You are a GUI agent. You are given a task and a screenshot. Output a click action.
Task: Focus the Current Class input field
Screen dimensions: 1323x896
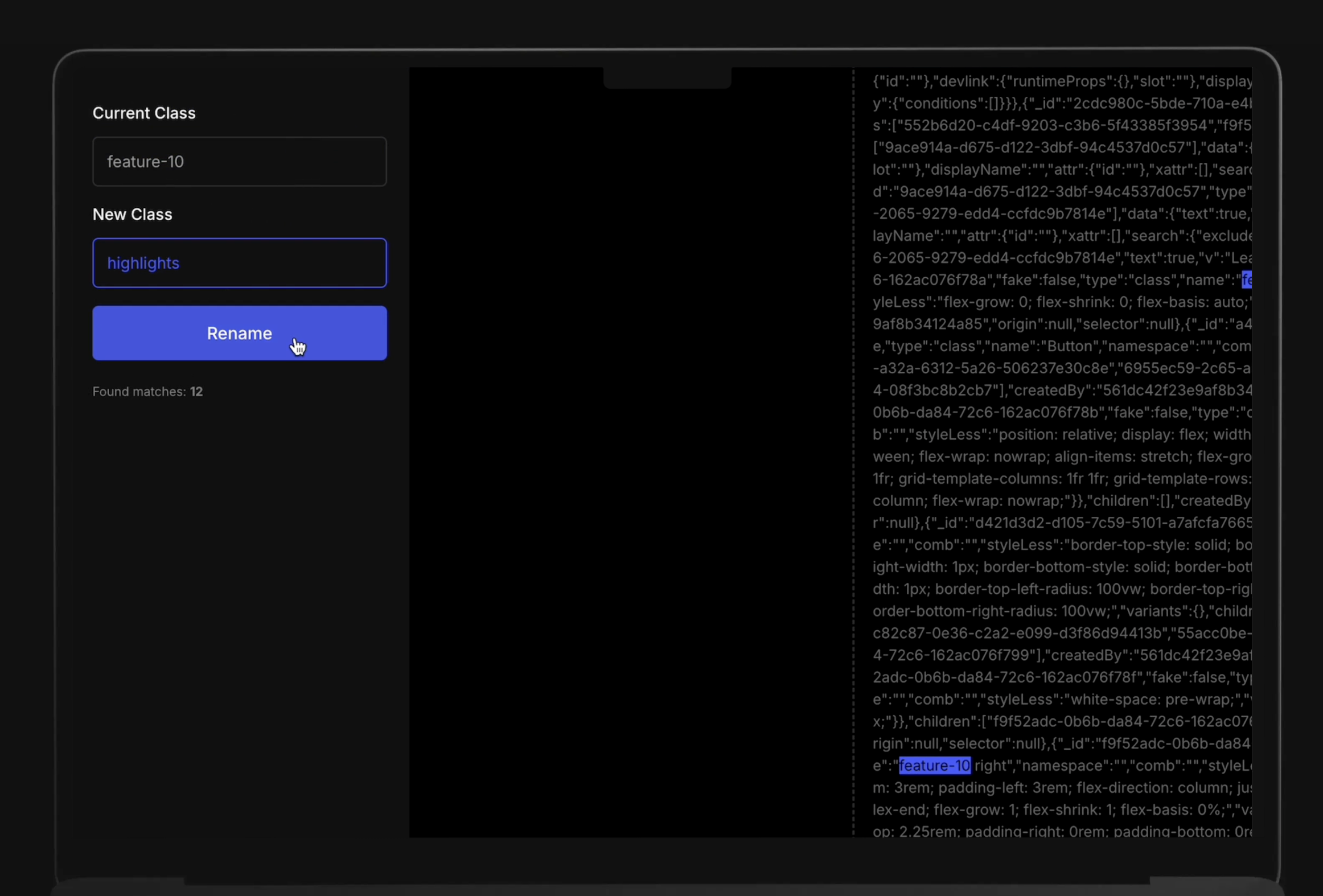(239, 162)
